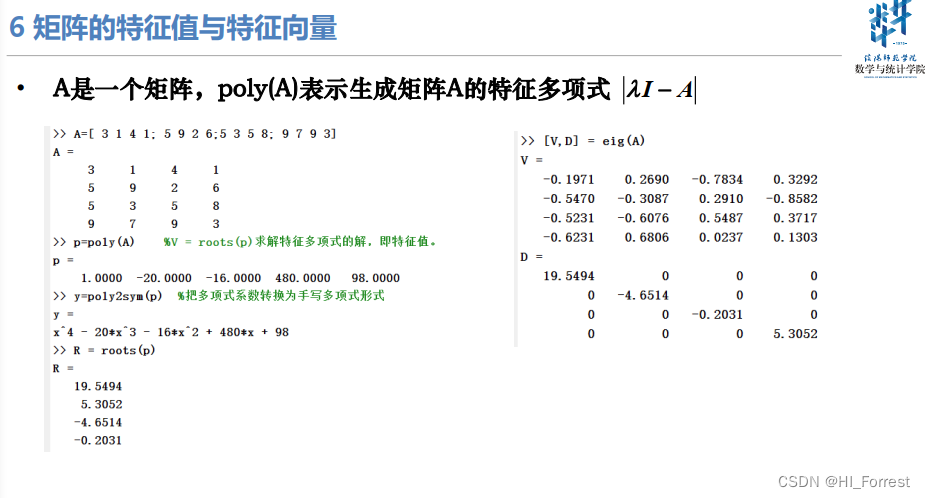Click value 0.3717 in matrix V
Image resolution: width=925 pixels, height=498 pixels.
pyautogui.click(x=795, y=218)
